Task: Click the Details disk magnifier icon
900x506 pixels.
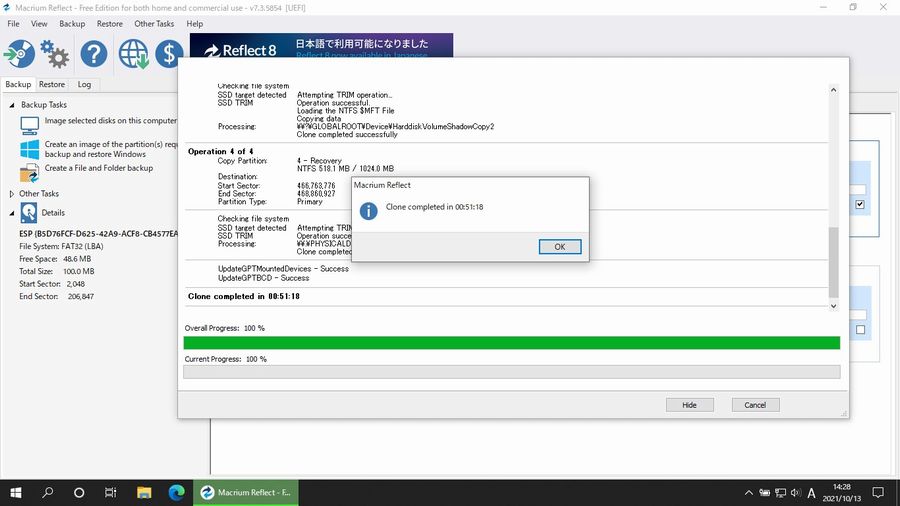Action: 29,213
